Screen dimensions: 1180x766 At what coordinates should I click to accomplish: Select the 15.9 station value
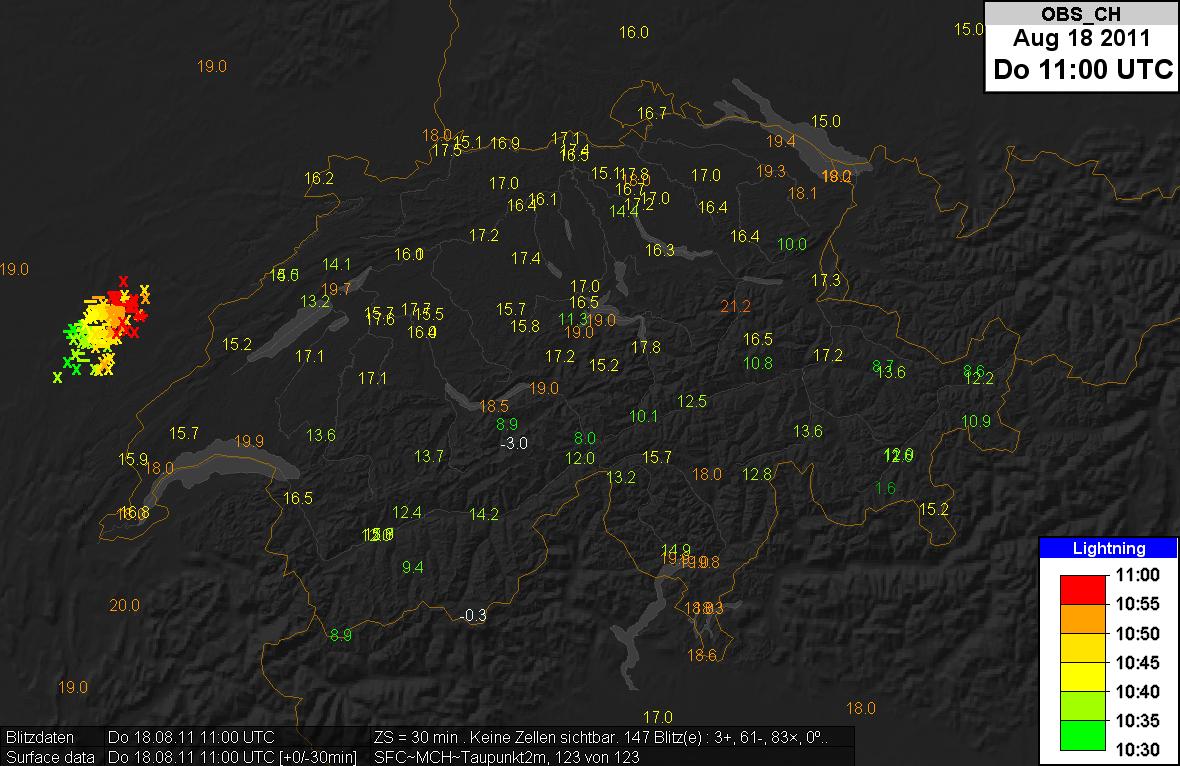[132, 459]
